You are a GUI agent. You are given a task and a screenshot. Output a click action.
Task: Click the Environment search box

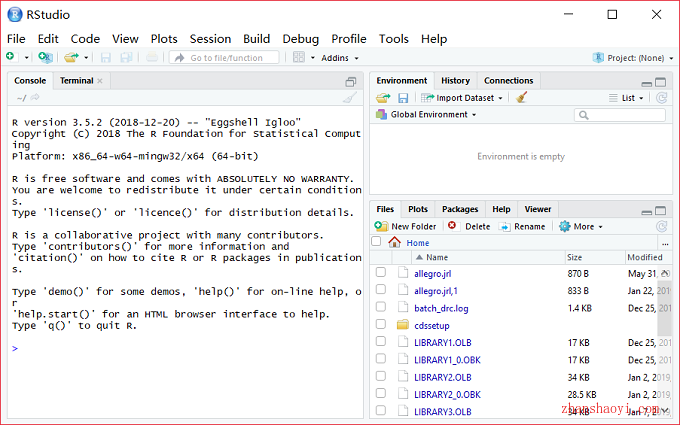pos(620,115)
